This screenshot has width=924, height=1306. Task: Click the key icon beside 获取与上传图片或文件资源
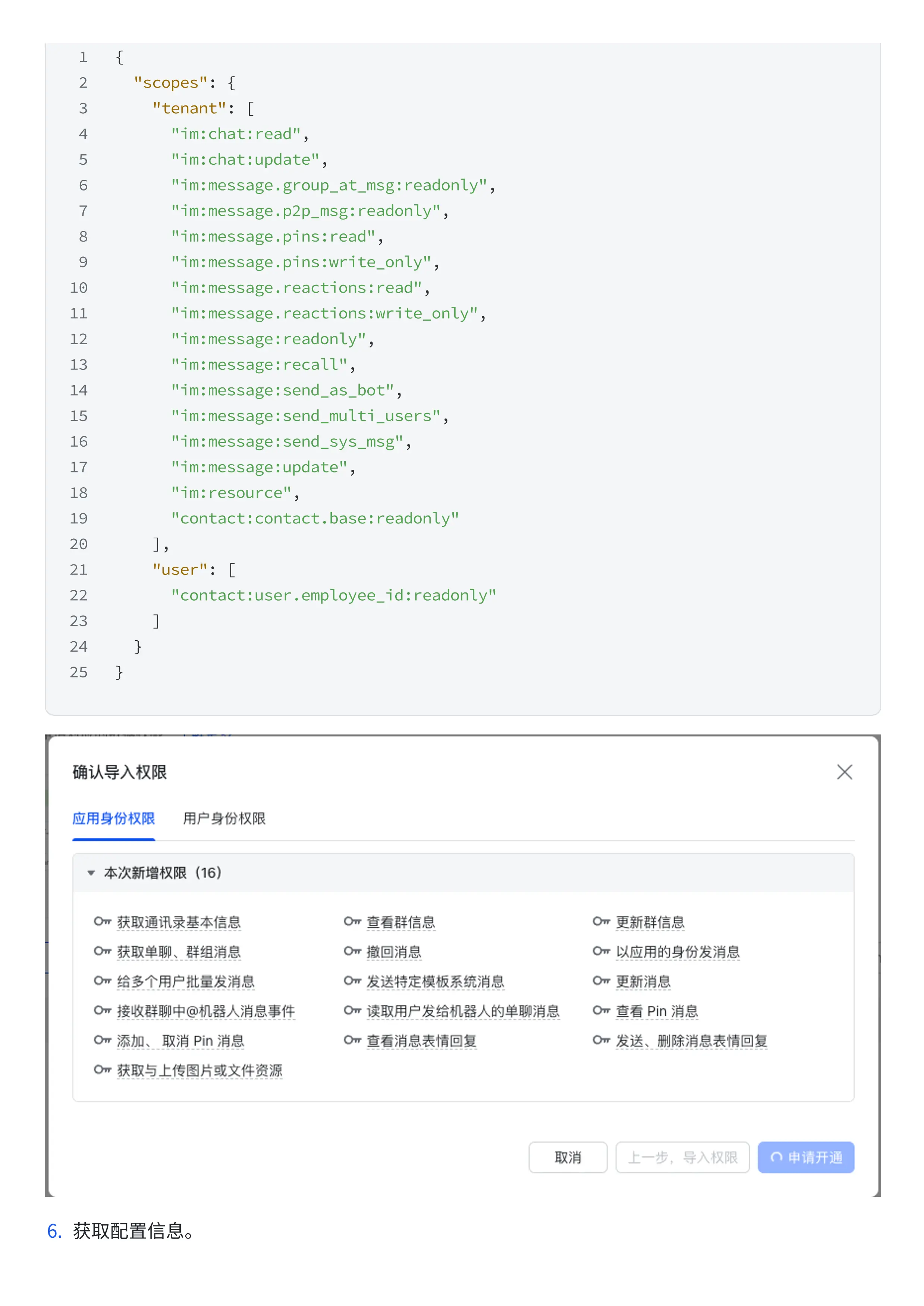tap(104, 1070)
